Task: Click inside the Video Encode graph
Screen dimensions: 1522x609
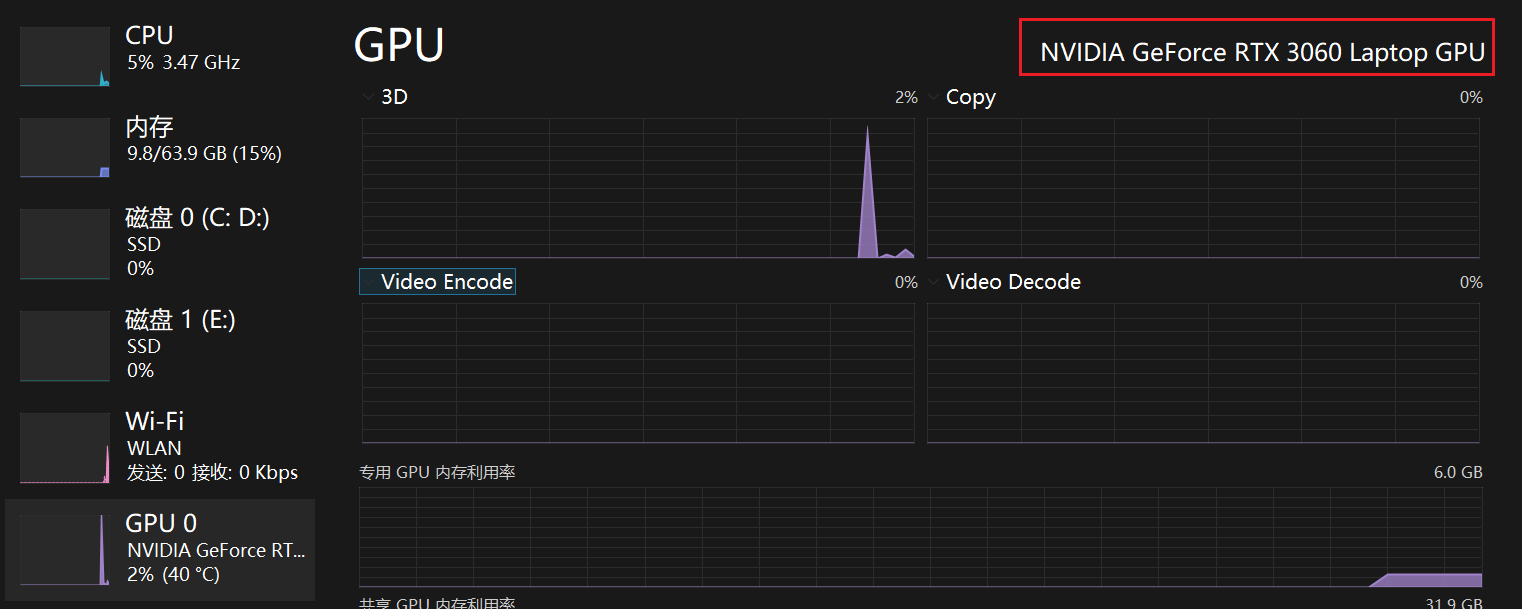Action: (x=637, y=372)
